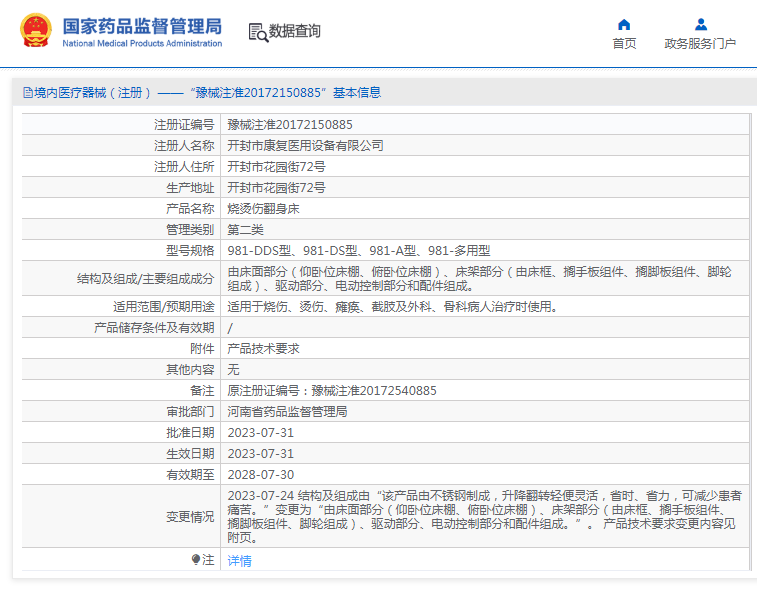
Task: Click the 备注 row label
Action: 202,391
